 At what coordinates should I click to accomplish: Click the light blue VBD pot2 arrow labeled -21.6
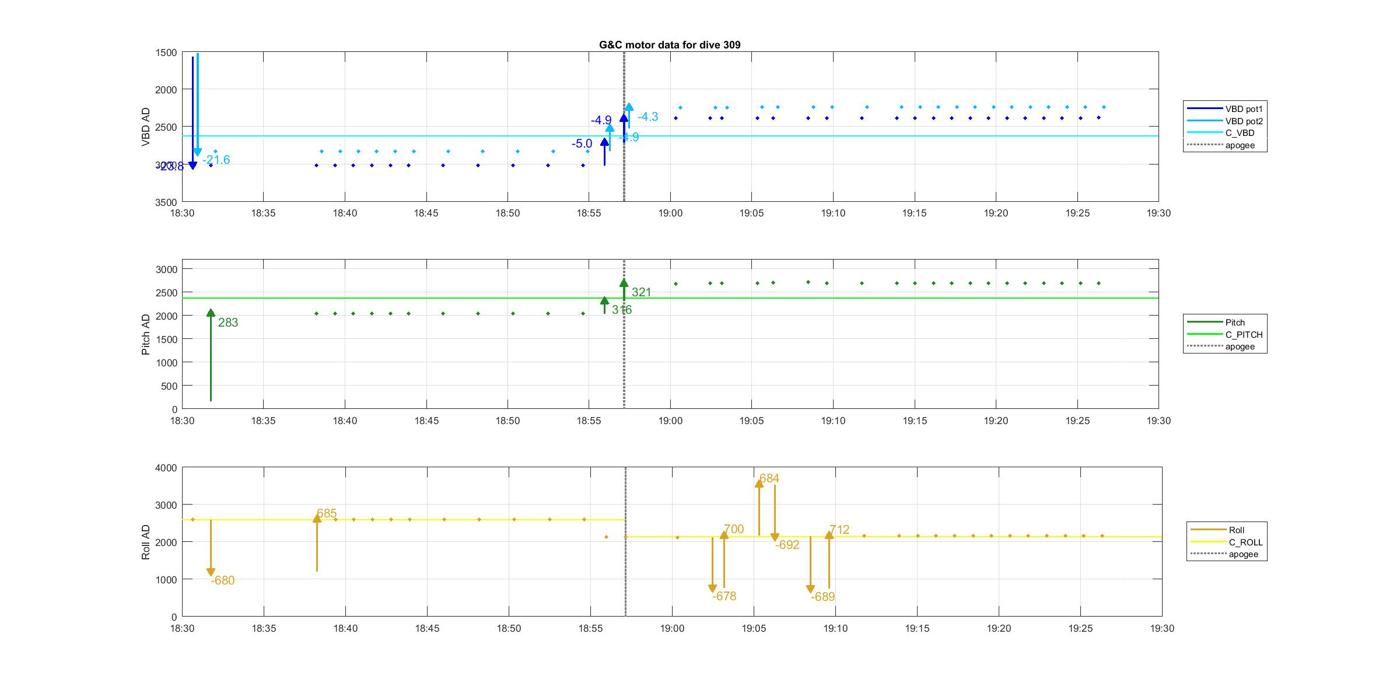click(x=198, y=105)
